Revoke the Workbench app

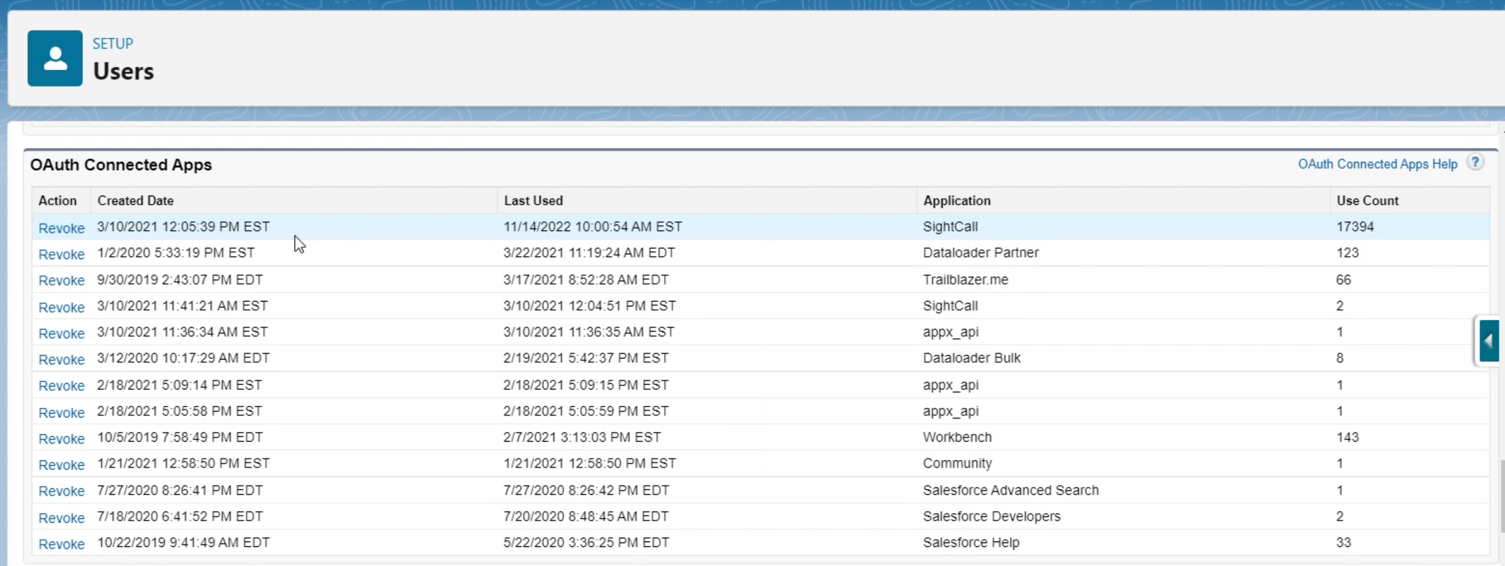click(61, 438)
